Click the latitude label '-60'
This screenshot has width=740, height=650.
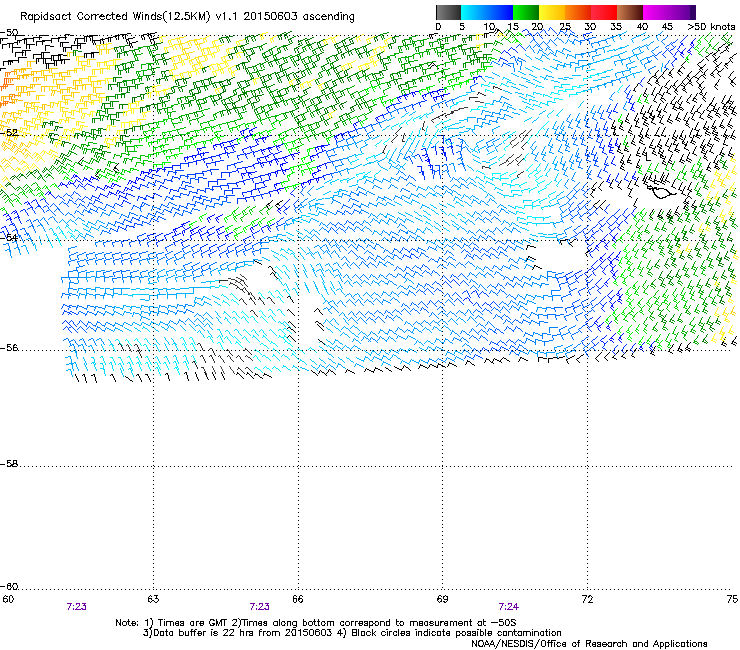click(x=9, y=587)
